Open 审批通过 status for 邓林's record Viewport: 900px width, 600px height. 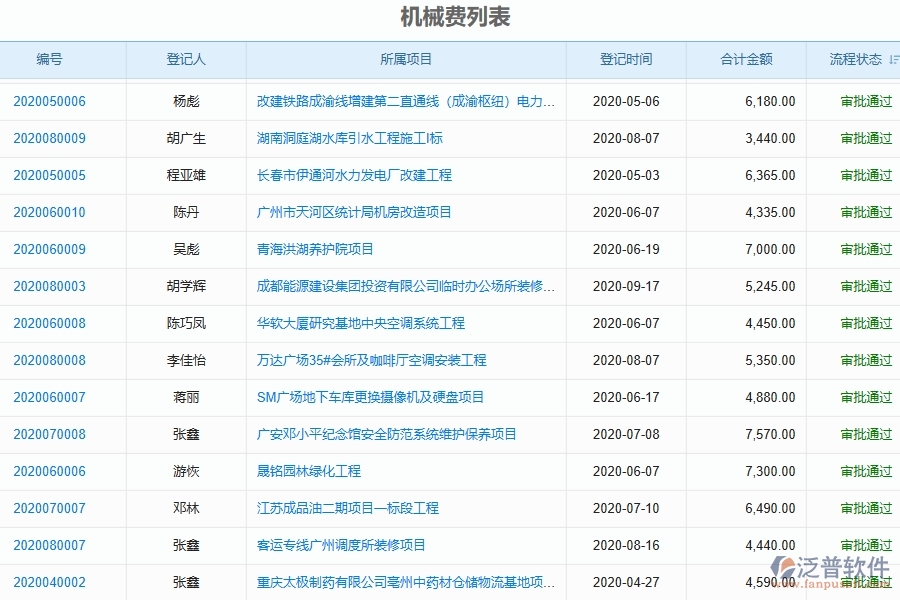coord(866,508)
